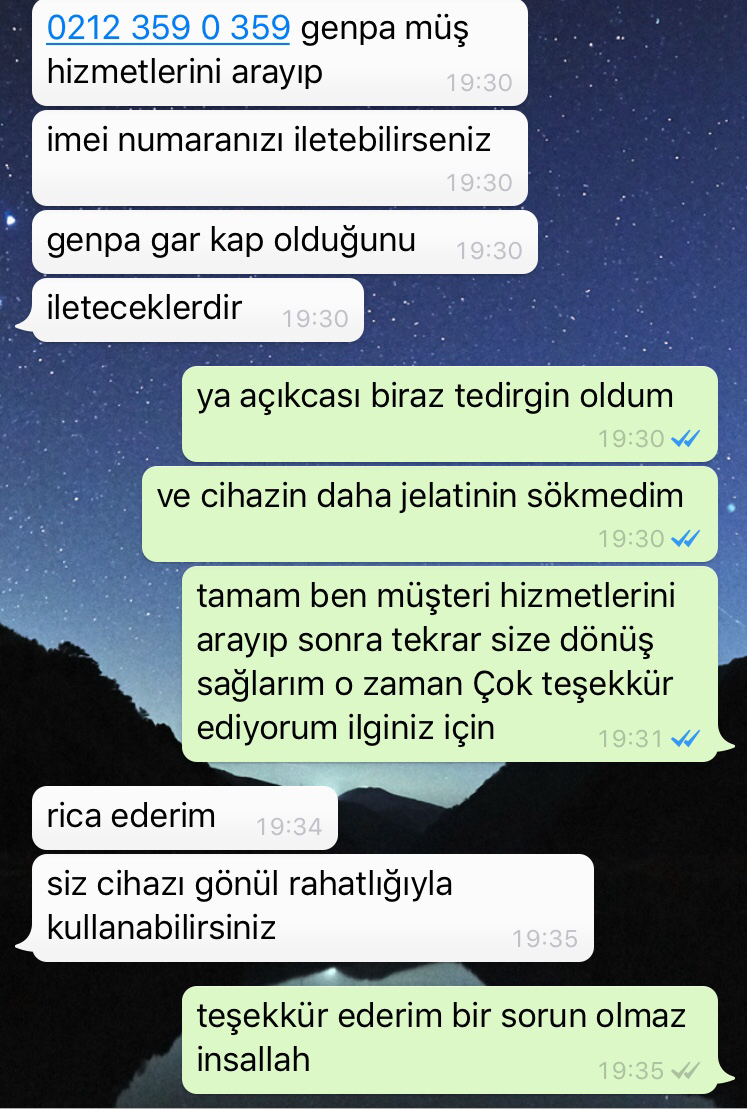Screen dimensions: 747x1109
Task: Tap the blue read ticks on 'tedirgin oldum' message
Action: 685,439
